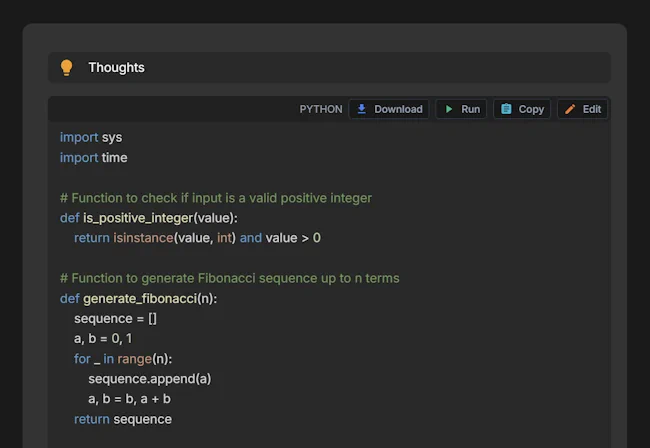Image resolution: width=650 pixels, height=448 pixels.
Task: Click the lightbulb Thoughts icon
Action: coord(66,68)
